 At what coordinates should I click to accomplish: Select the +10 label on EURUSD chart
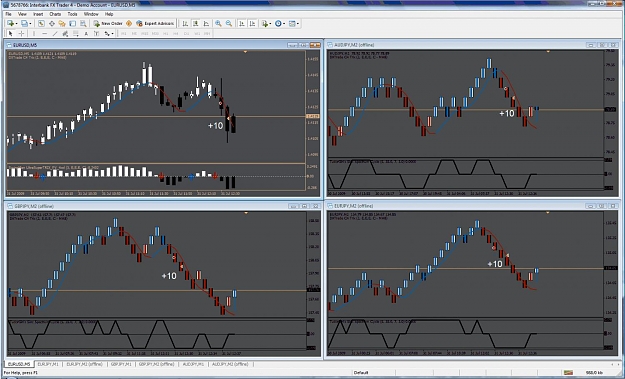215,126
